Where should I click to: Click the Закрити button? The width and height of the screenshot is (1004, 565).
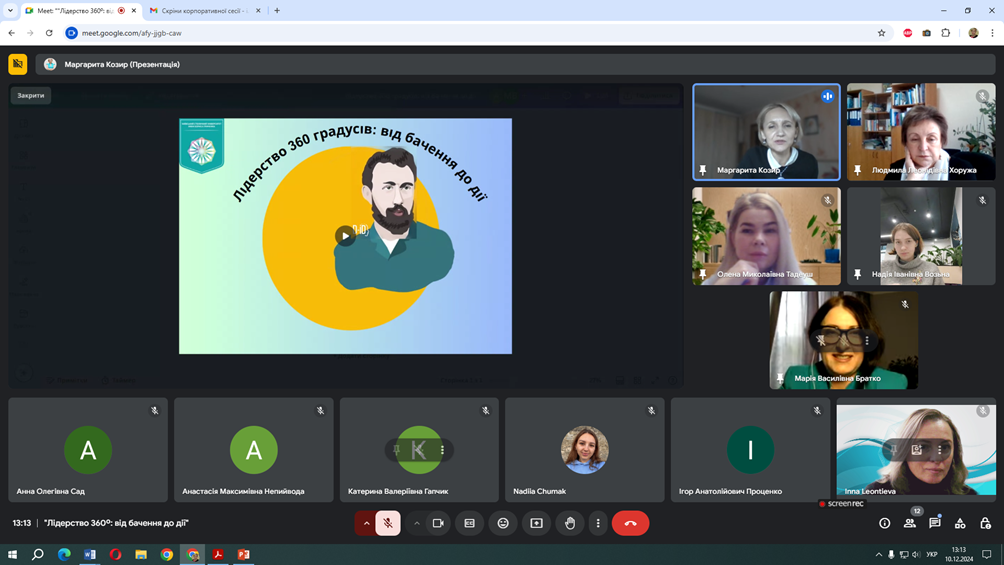[31, 96]
